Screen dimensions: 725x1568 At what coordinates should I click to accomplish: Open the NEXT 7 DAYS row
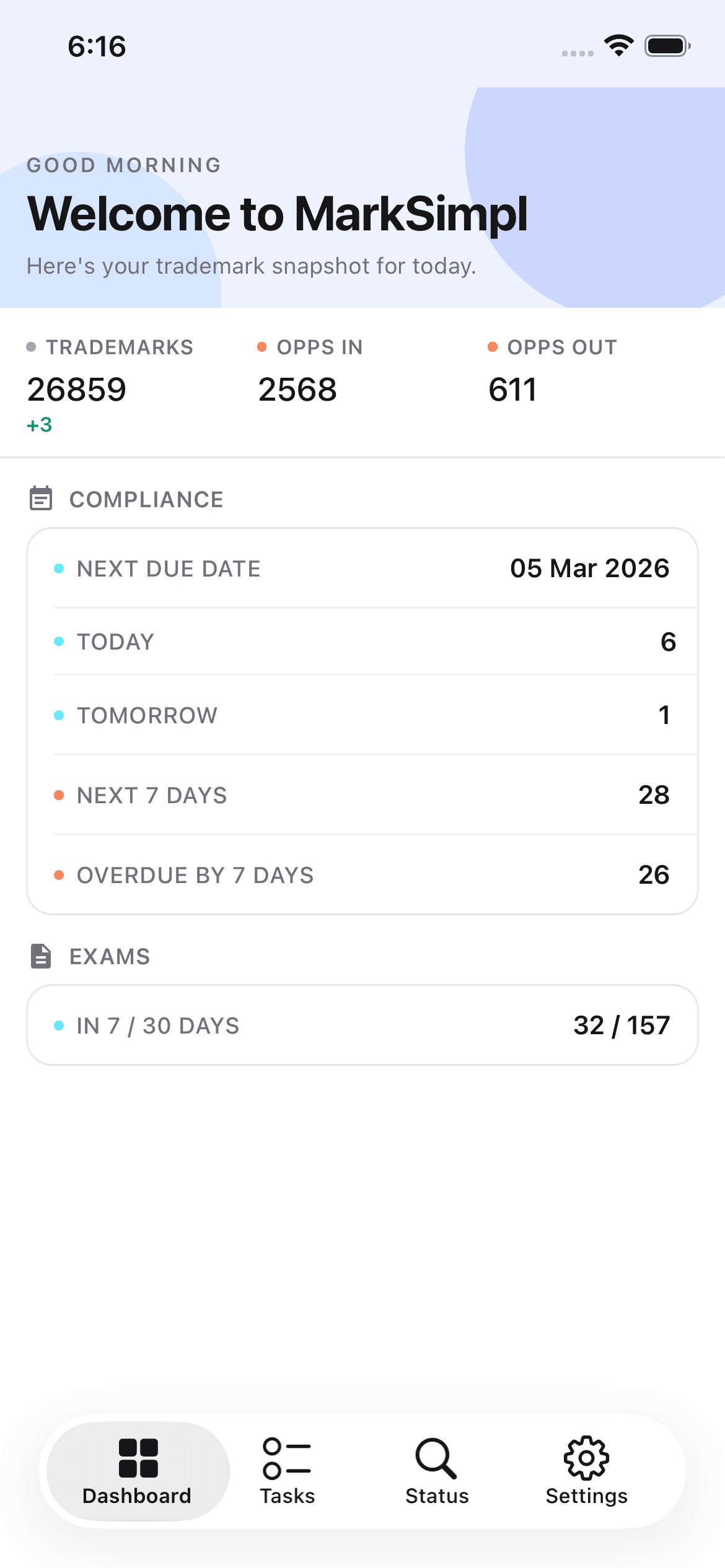(x=362, y=795)
